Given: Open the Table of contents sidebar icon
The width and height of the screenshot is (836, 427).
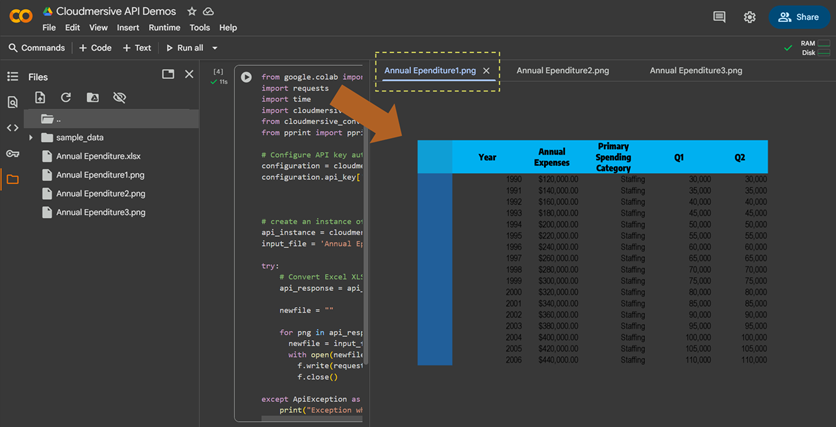Looking at the screenshot, I should 12,76.
